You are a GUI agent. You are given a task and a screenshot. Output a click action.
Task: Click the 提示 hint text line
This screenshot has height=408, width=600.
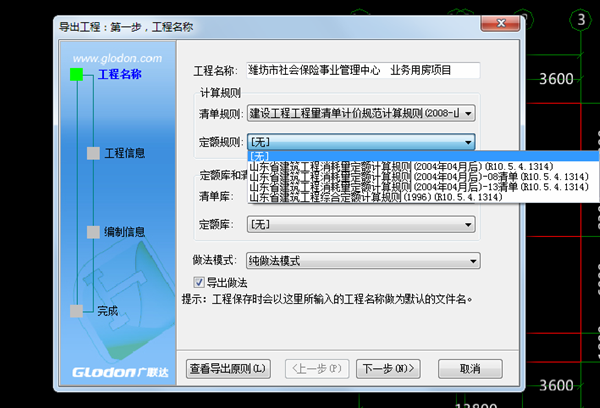(328, 299)
